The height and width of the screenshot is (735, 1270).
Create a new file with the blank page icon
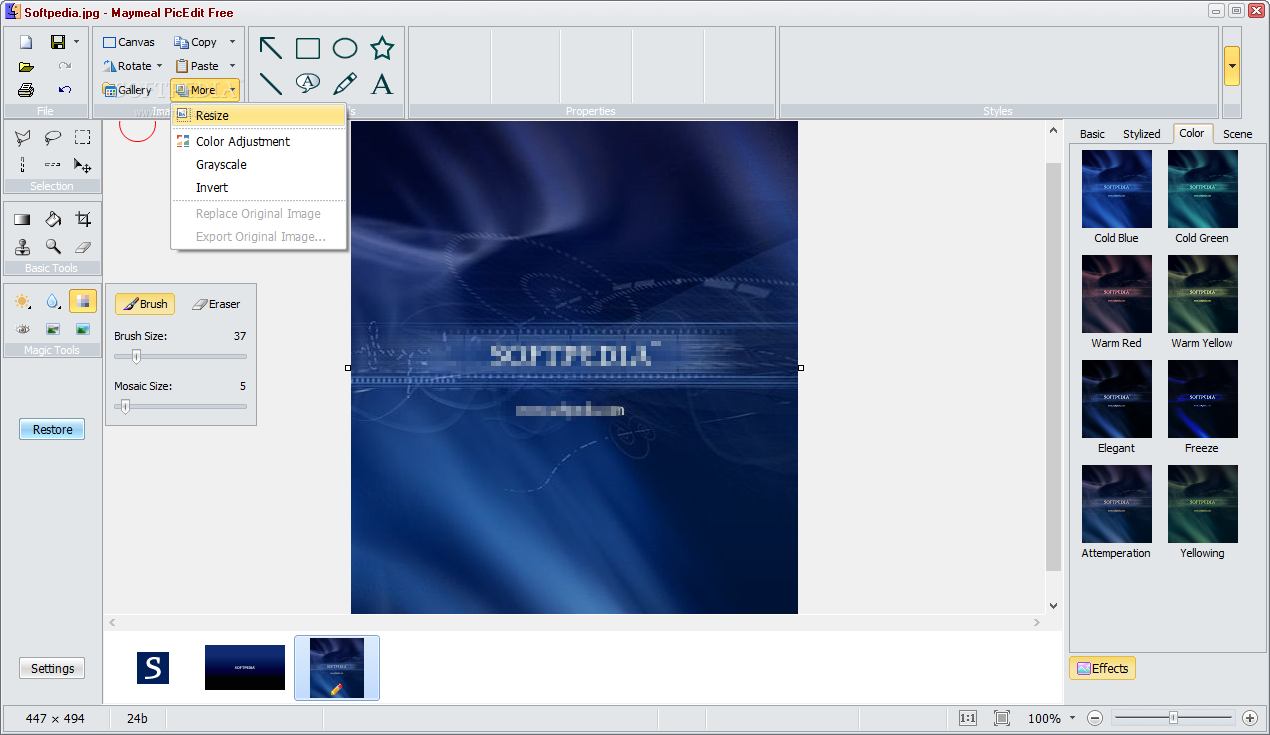[x=27, y=42]
